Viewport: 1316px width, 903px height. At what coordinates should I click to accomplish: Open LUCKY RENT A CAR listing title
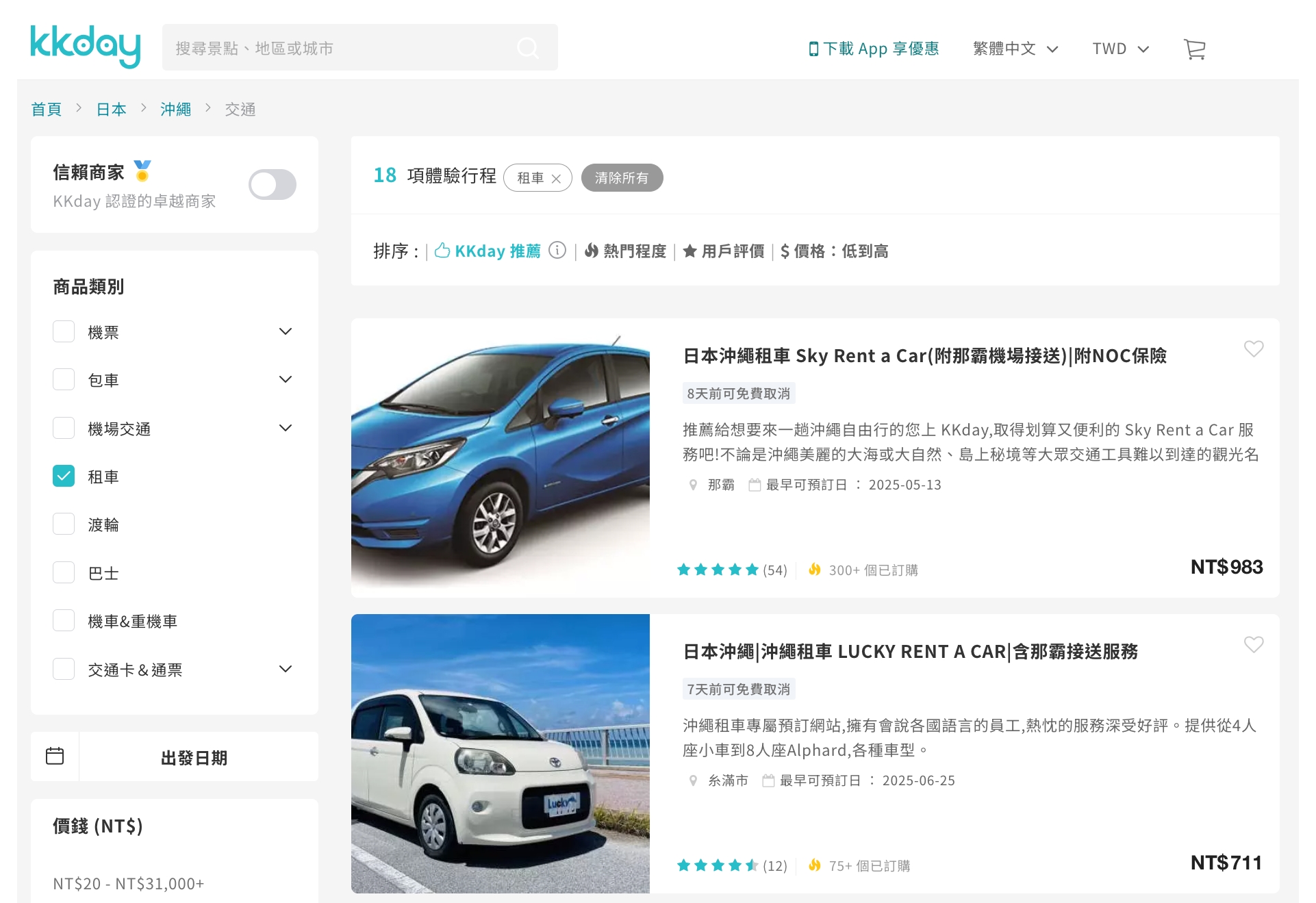910,652
